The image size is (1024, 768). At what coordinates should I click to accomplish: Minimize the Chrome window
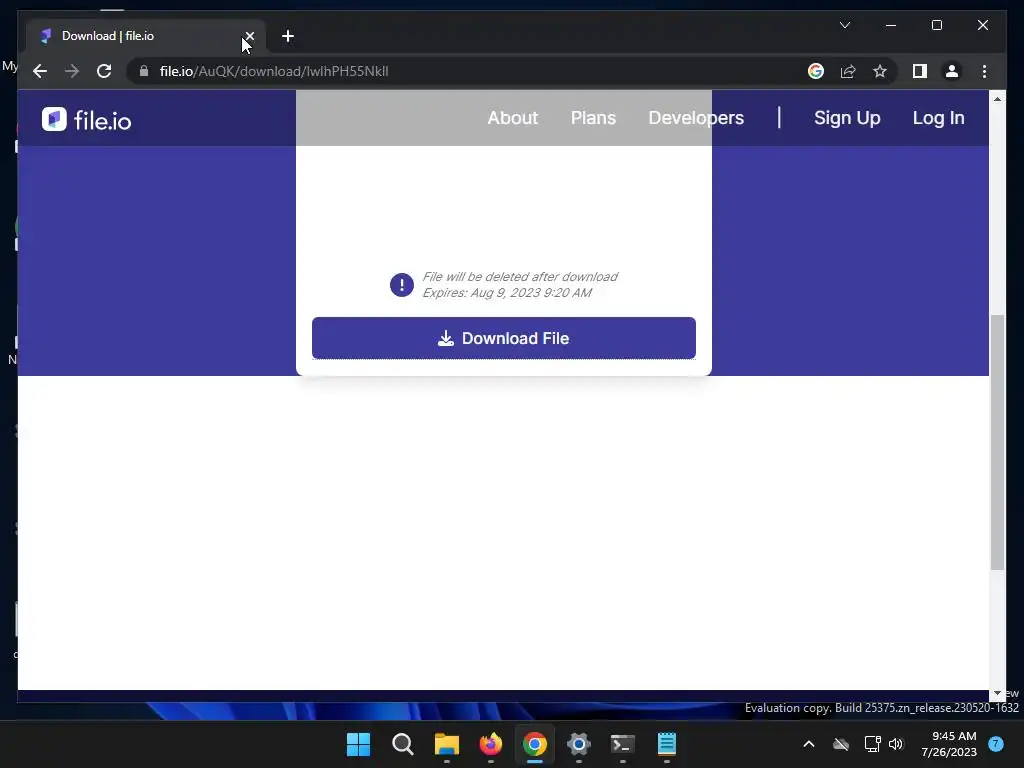click(x=891, y=25)
